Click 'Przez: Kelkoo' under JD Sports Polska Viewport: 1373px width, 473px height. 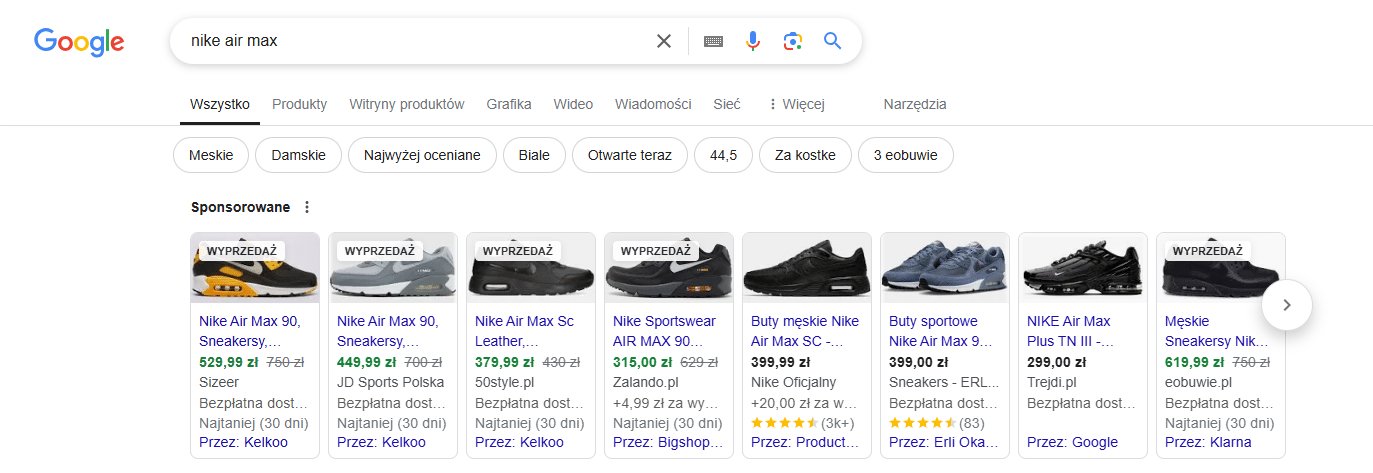point(381,442)
